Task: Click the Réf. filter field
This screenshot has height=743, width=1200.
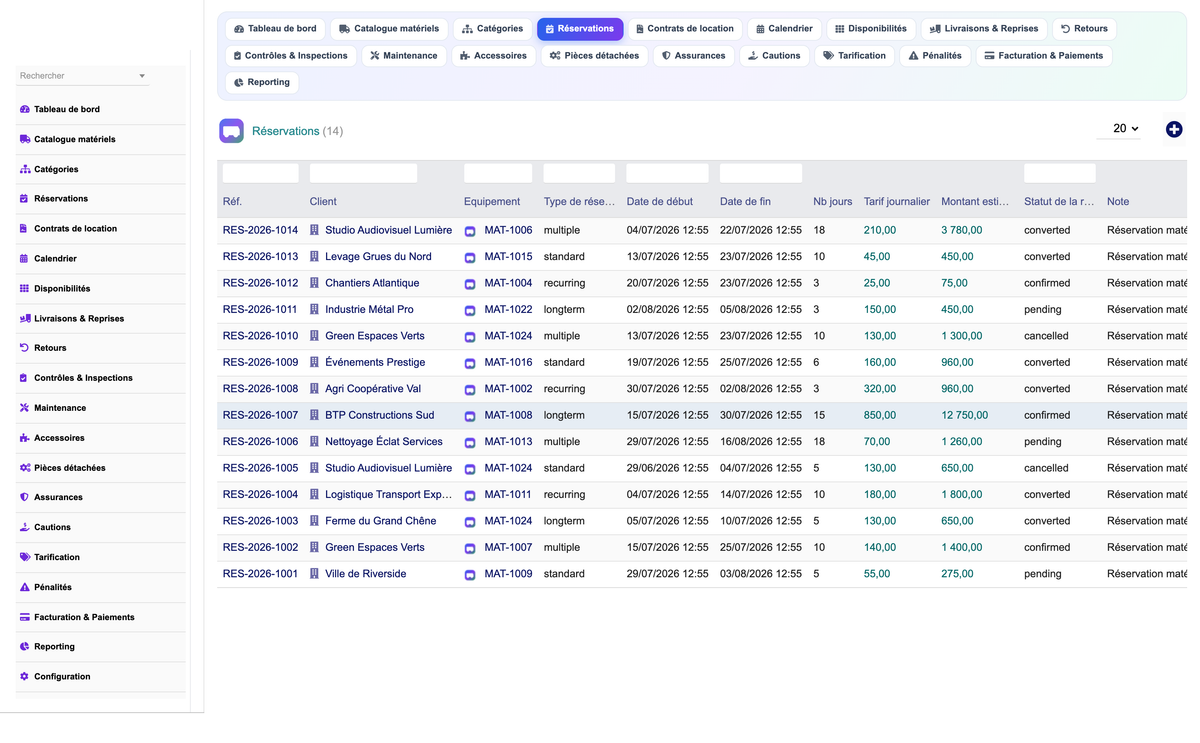Action: point(261,173)
